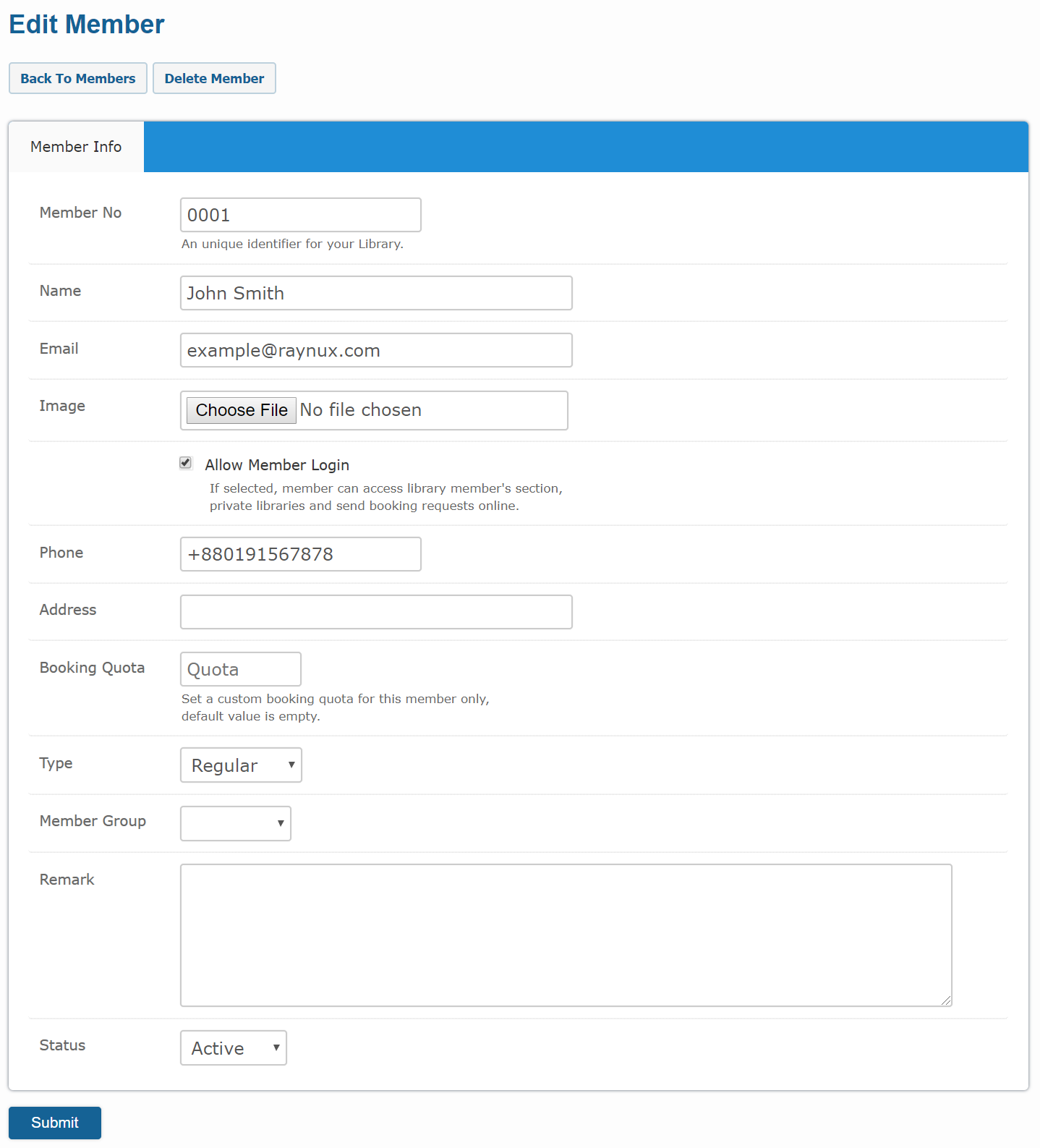Click the 'Booking Quota' label
1040x1148 pixels.
pos(92,668)
